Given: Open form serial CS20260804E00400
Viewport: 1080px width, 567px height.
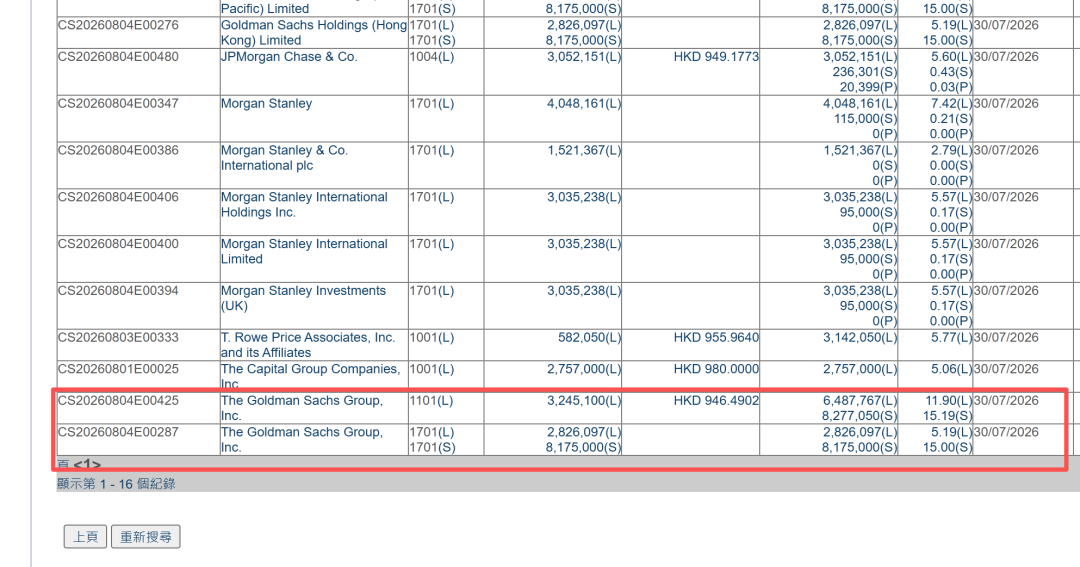Looking at the screenshot, I should (x=118, y=244).
